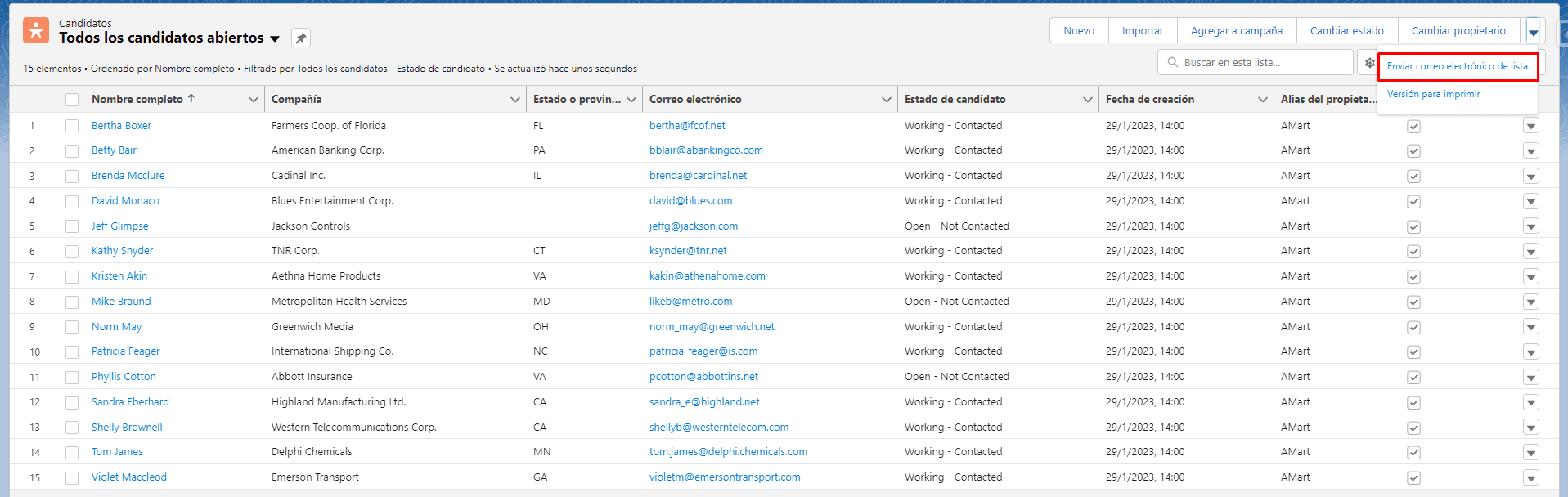Check the row checkbox for Sandra Eberhard
The width and height of the screenshot is (1568, 497).
tap(72, 403)
